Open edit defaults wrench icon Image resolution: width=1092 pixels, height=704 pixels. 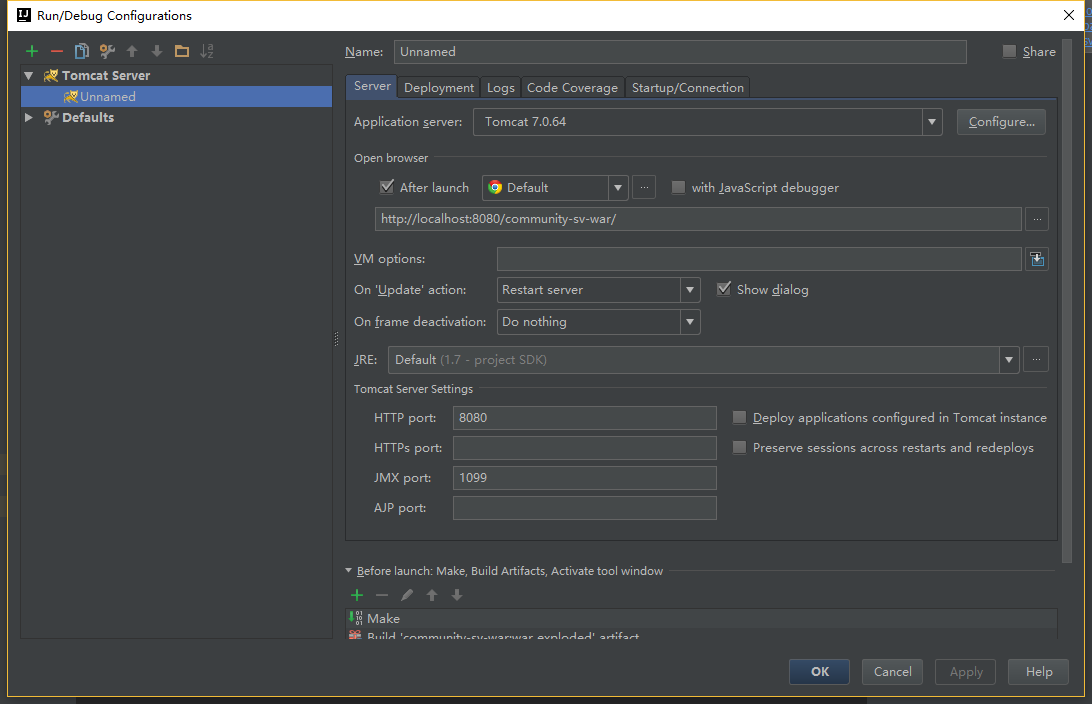[x=107, y=51]
